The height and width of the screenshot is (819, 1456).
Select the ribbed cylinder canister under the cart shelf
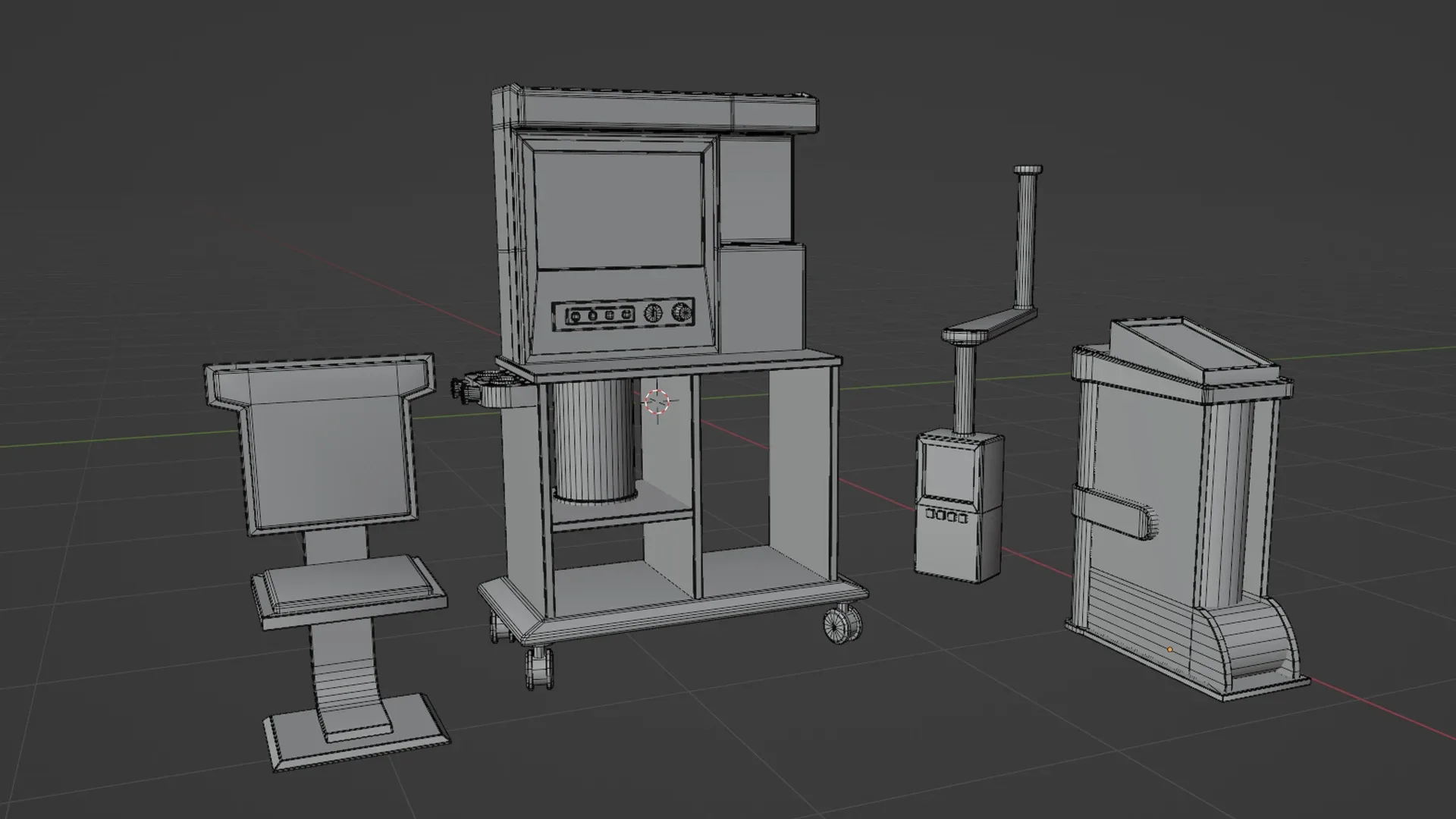click(x=594, y=440)
